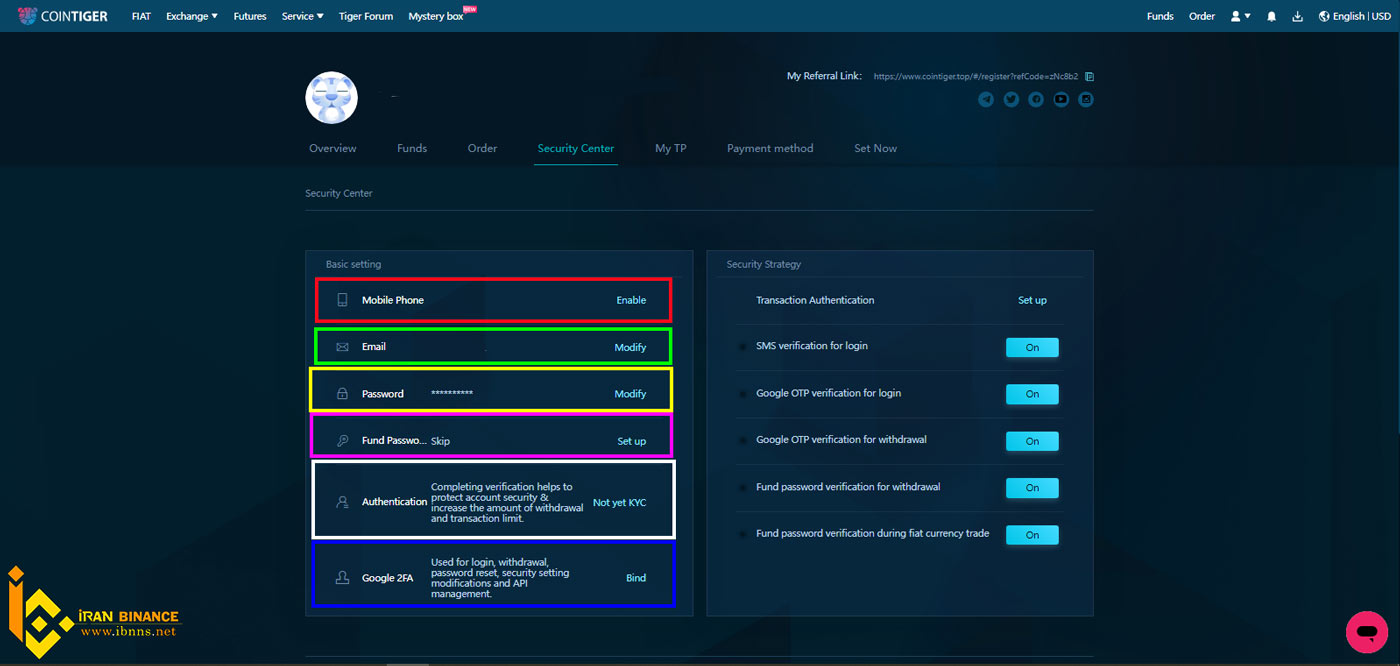The height and width of the screenshot is (666, 1400).
Task: Expand the Service dropdown menu
Action: point(303,16)
